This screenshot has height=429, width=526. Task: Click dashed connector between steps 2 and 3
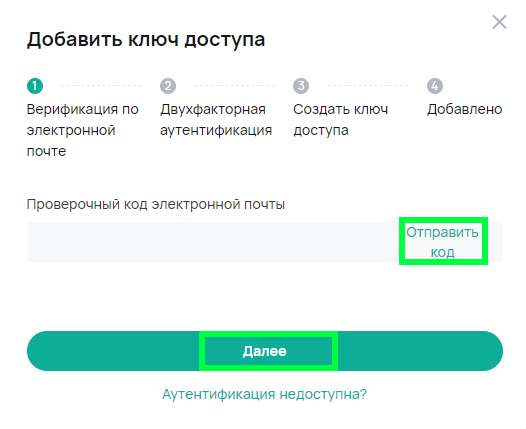click(235, 86)
